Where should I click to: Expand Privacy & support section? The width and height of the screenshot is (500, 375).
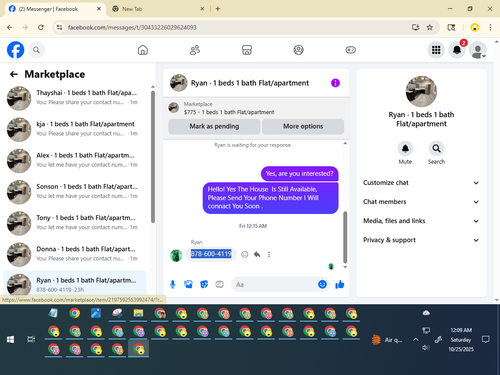click(421, 240)
